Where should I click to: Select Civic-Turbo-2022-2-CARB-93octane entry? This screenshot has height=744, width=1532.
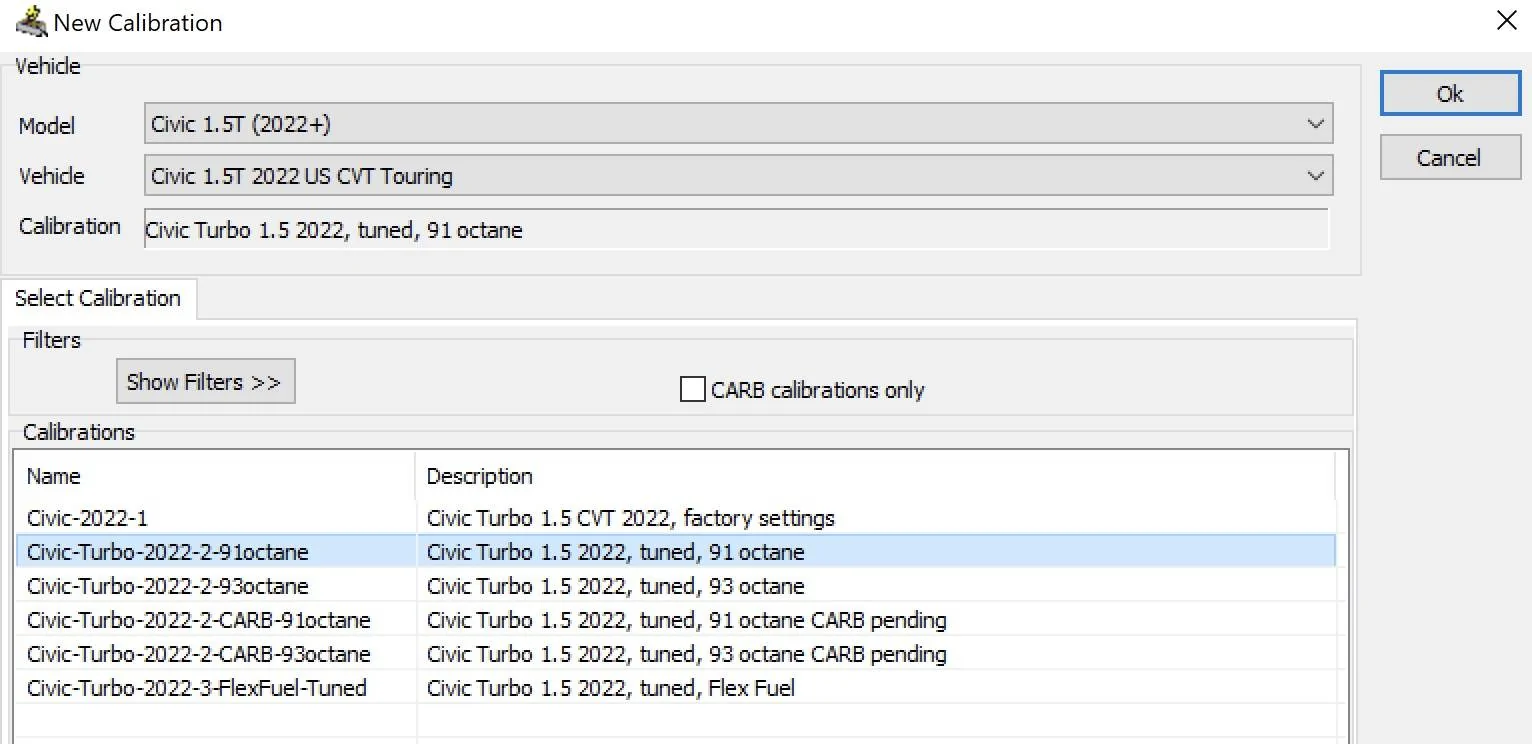coord(198,654)
